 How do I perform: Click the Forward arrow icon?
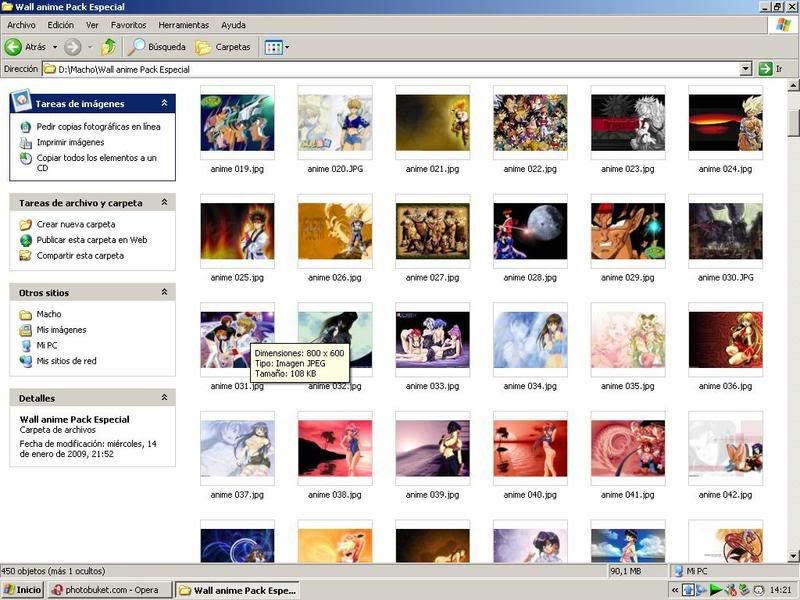72,47
